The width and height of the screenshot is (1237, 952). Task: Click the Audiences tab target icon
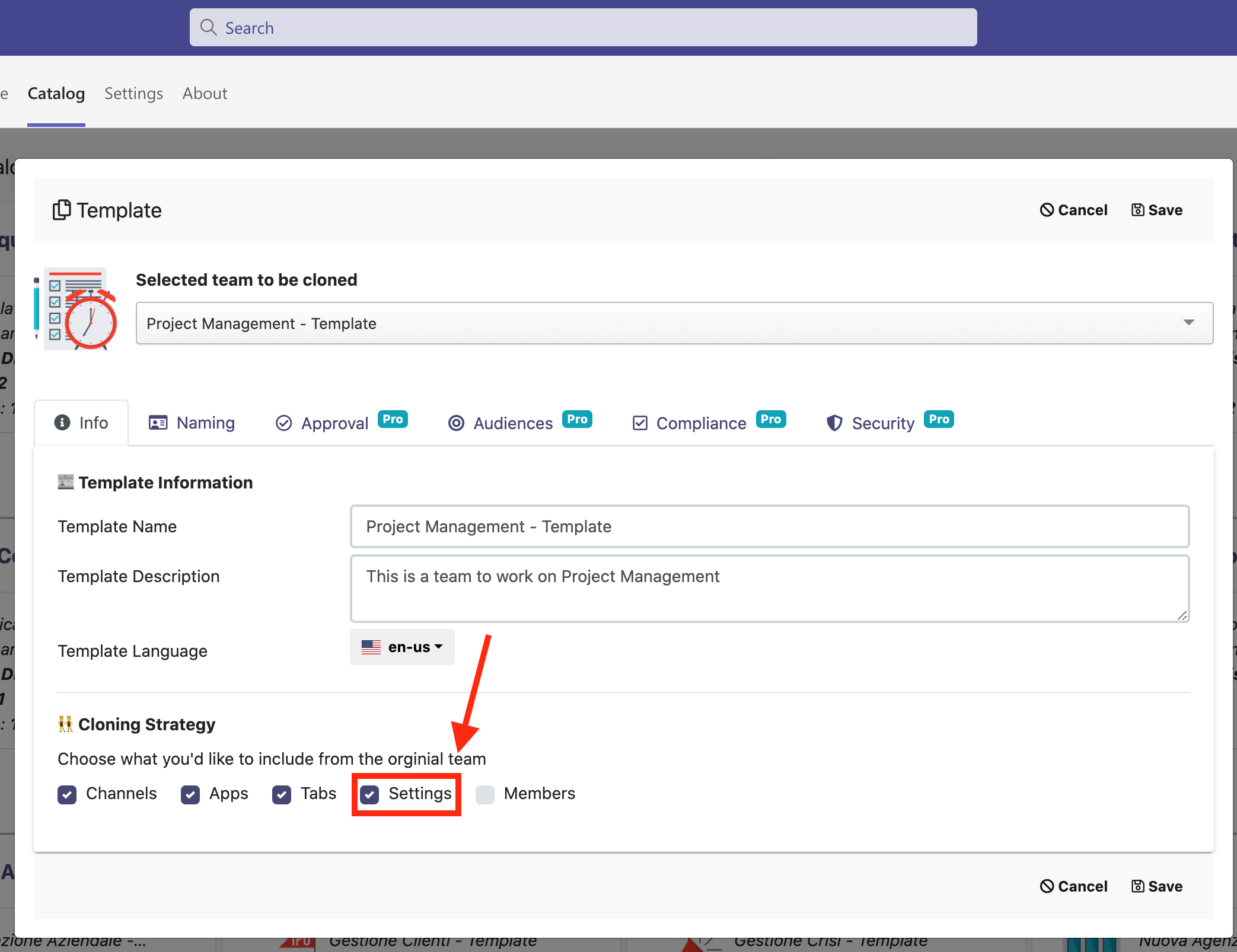pyautogui.click(x=456, y=423)
